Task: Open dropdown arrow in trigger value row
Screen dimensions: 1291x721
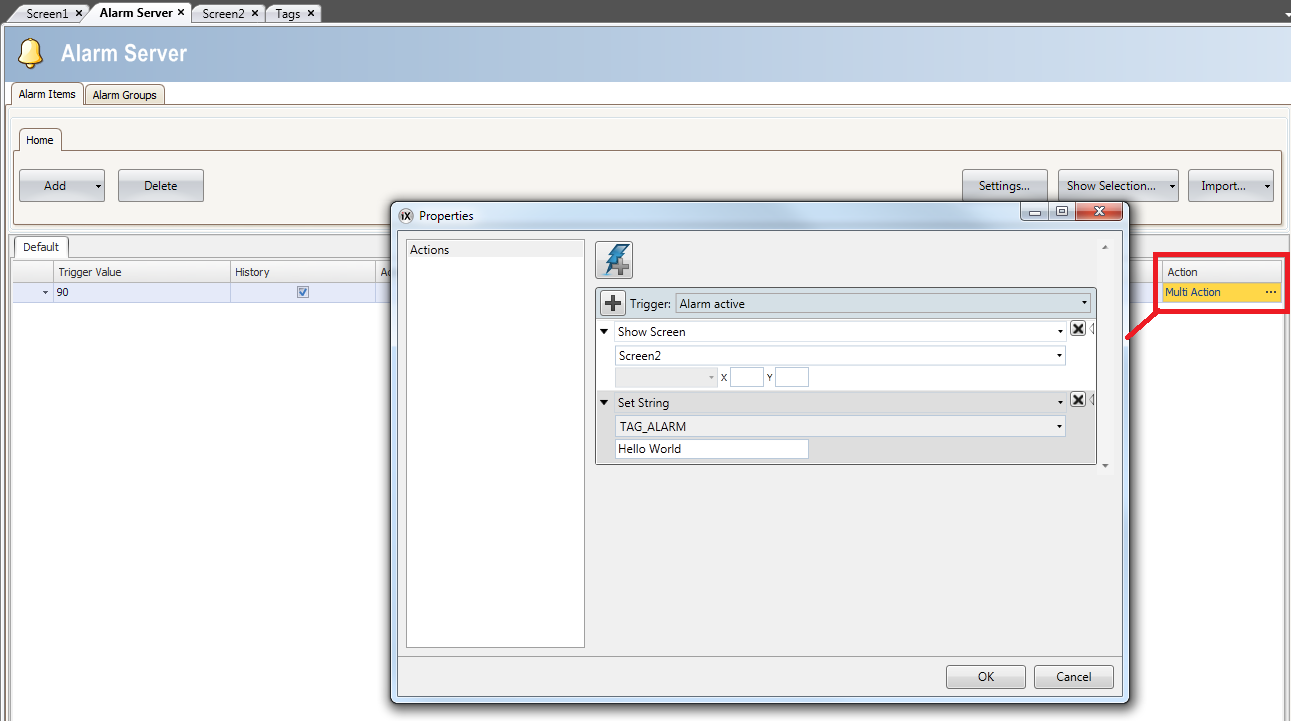Action: [x=44, y=293]
